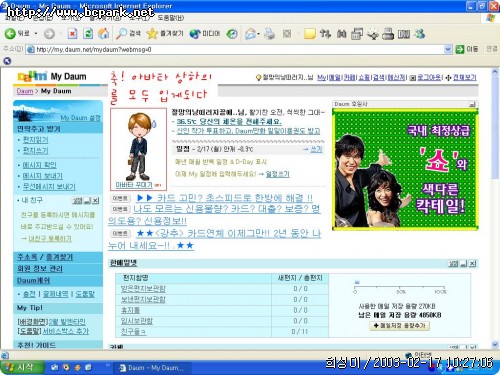This screenshot has height=375, width=500.
Task: Go to Home using the house icon
Action: [103, 33]
